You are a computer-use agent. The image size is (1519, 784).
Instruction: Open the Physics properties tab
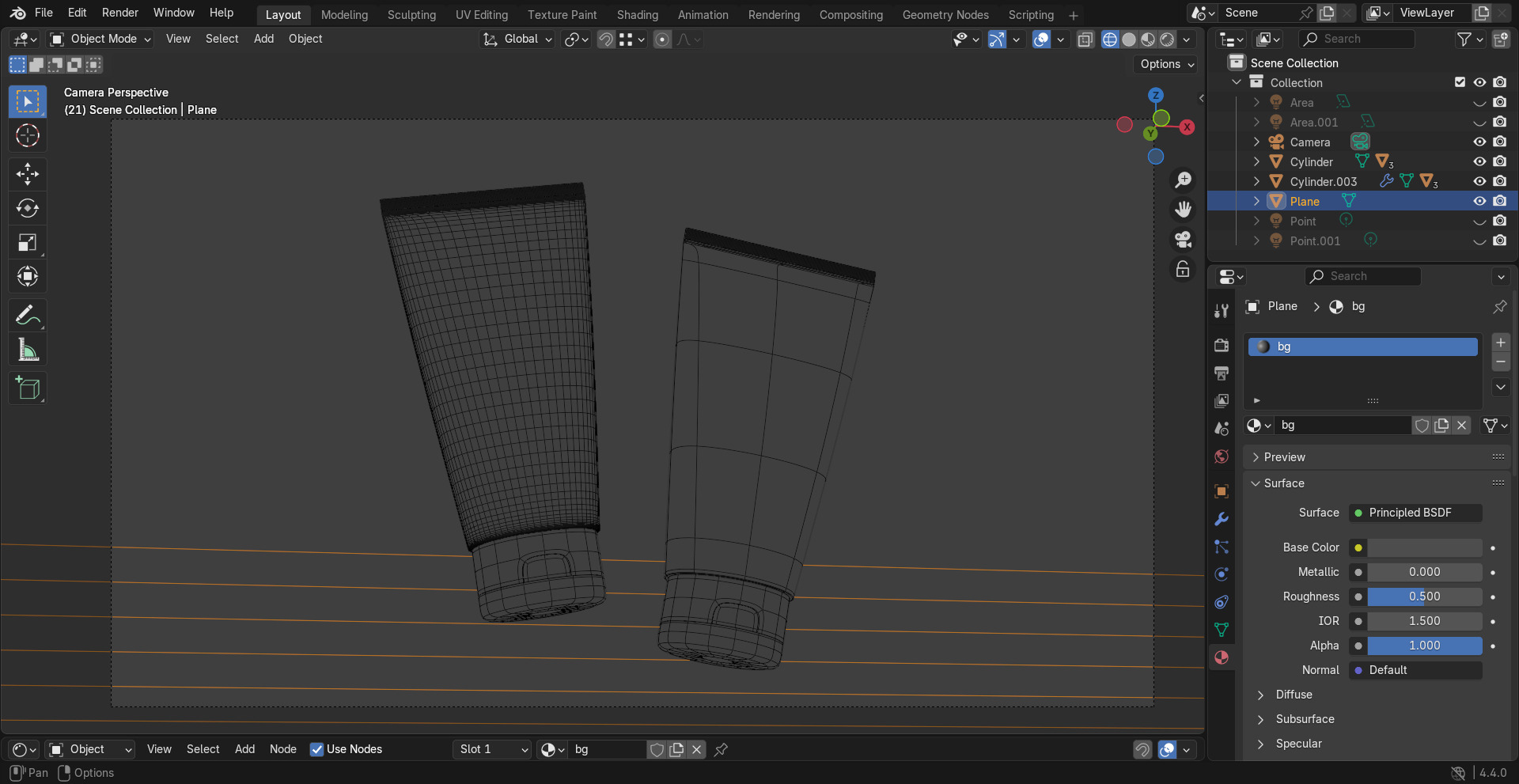point(1222,574)
